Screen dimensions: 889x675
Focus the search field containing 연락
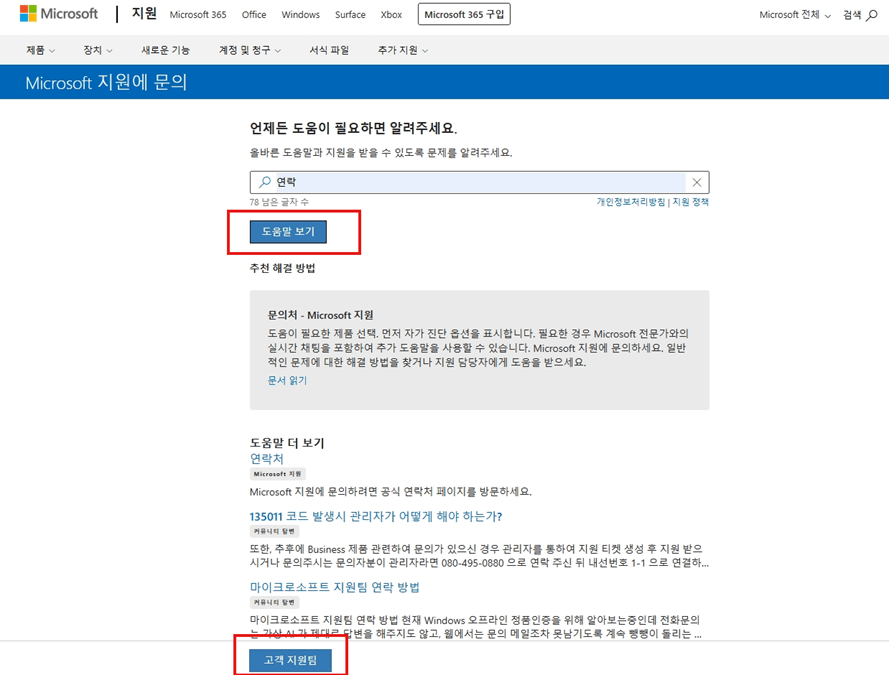(x=479, y=182)
